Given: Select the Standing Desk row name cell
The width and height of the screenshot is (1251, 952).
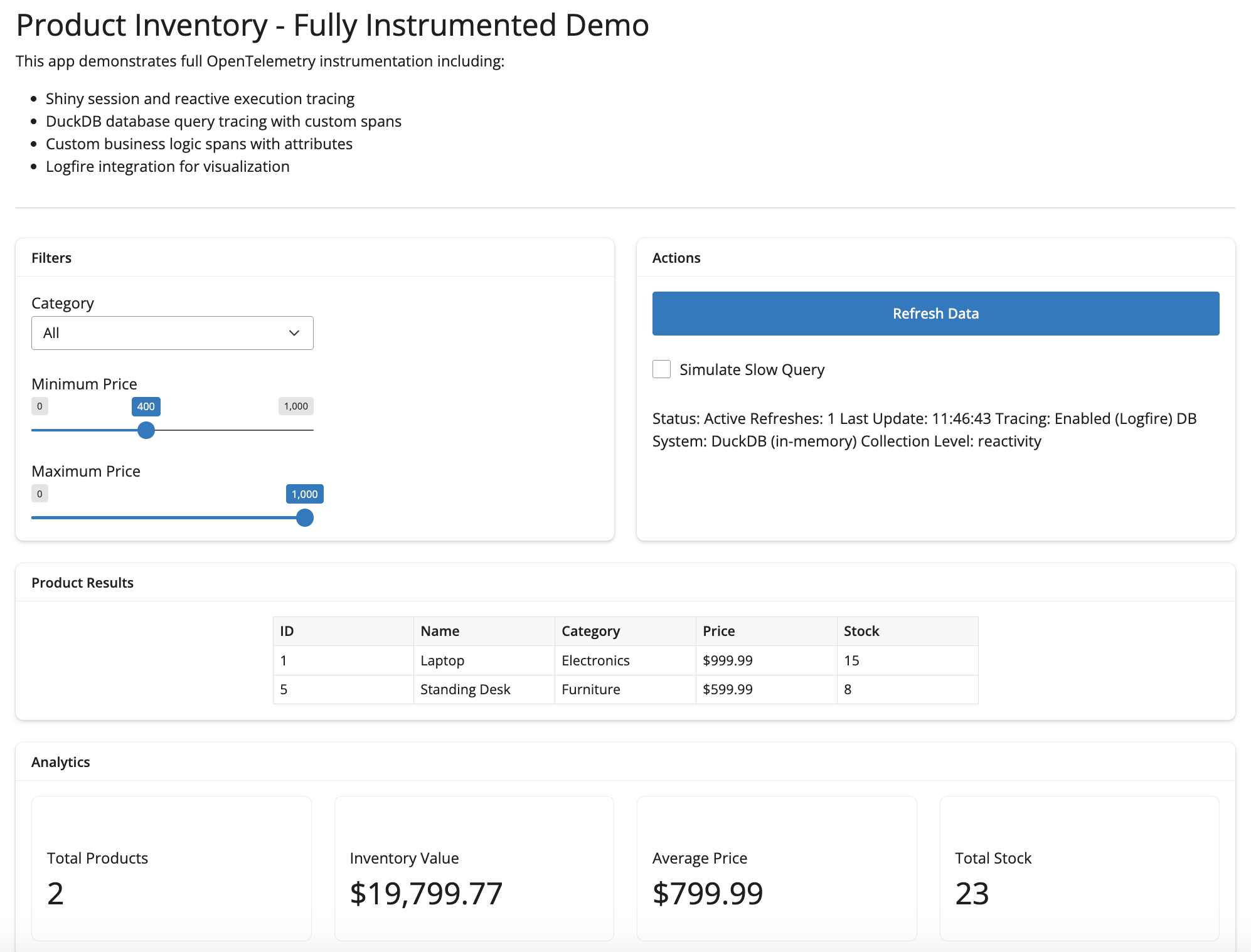Looking at the screenshot, I should 465,689.
